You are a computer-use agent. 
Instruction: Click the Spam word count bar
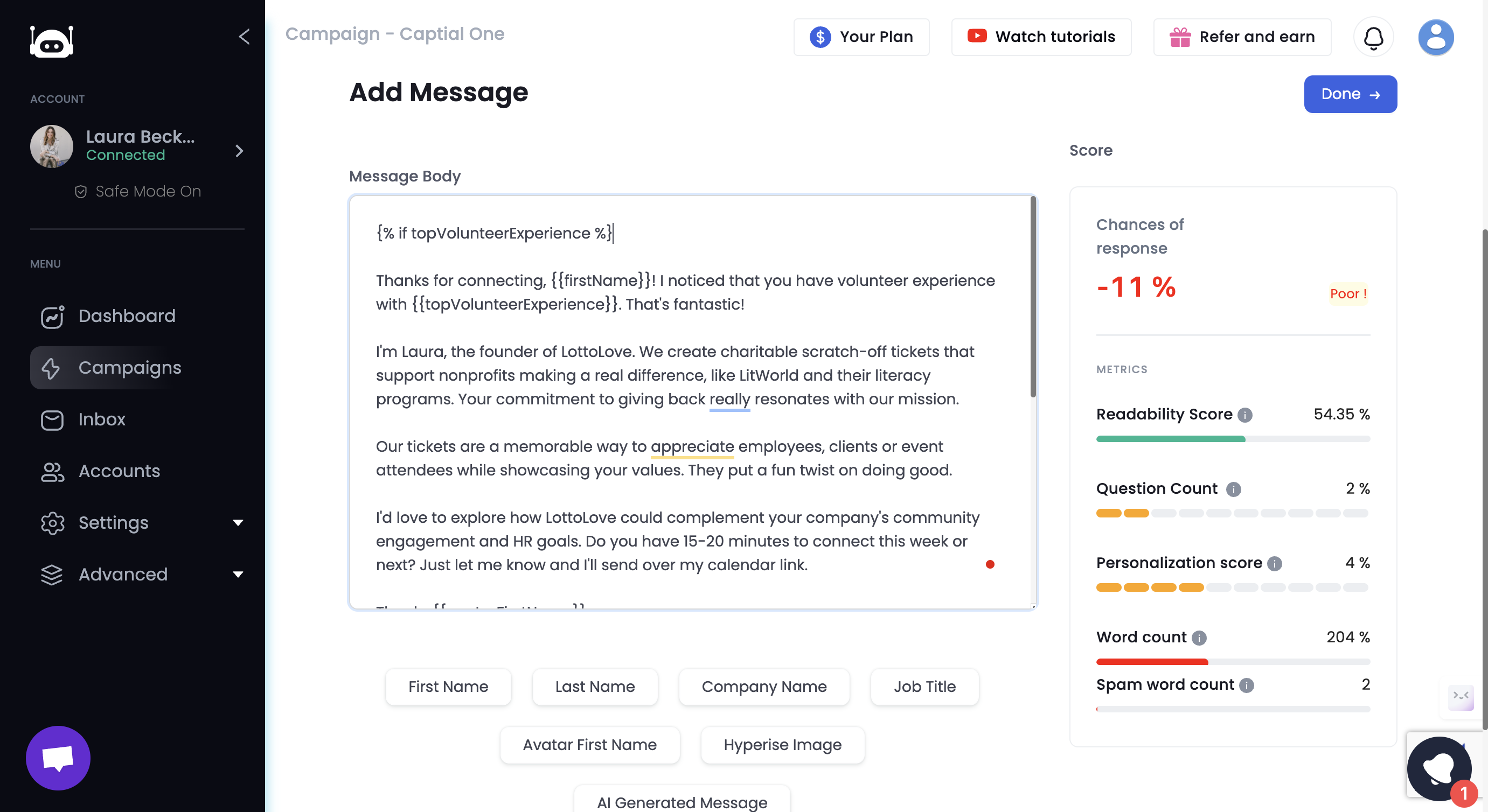click(x=1233, y=710)
